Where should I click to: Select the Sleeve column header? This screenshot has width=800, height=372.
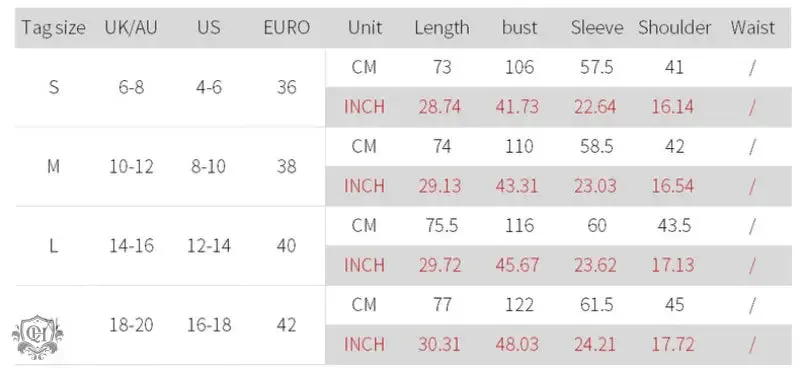pos(597,28)
